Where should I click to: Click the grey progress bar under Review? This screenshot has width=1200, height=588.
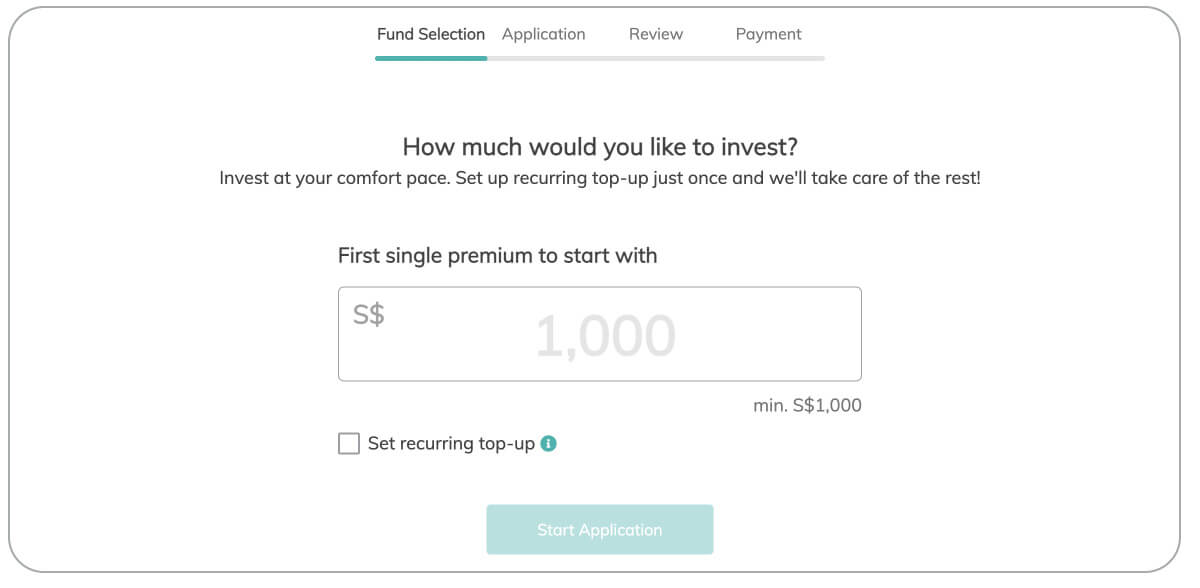coord(656,58)
